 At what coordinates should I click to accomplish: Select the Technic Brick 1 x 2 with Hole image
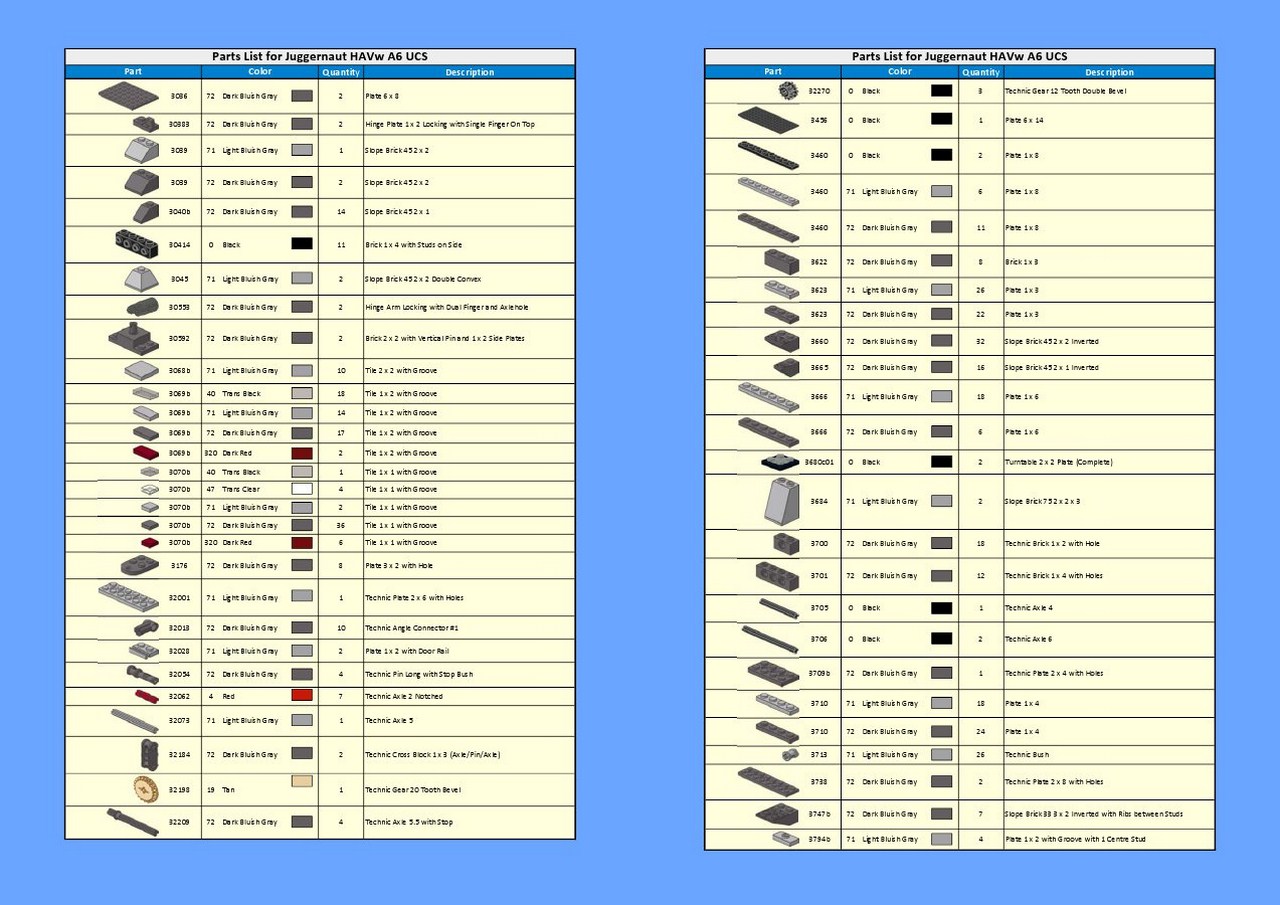786,544
